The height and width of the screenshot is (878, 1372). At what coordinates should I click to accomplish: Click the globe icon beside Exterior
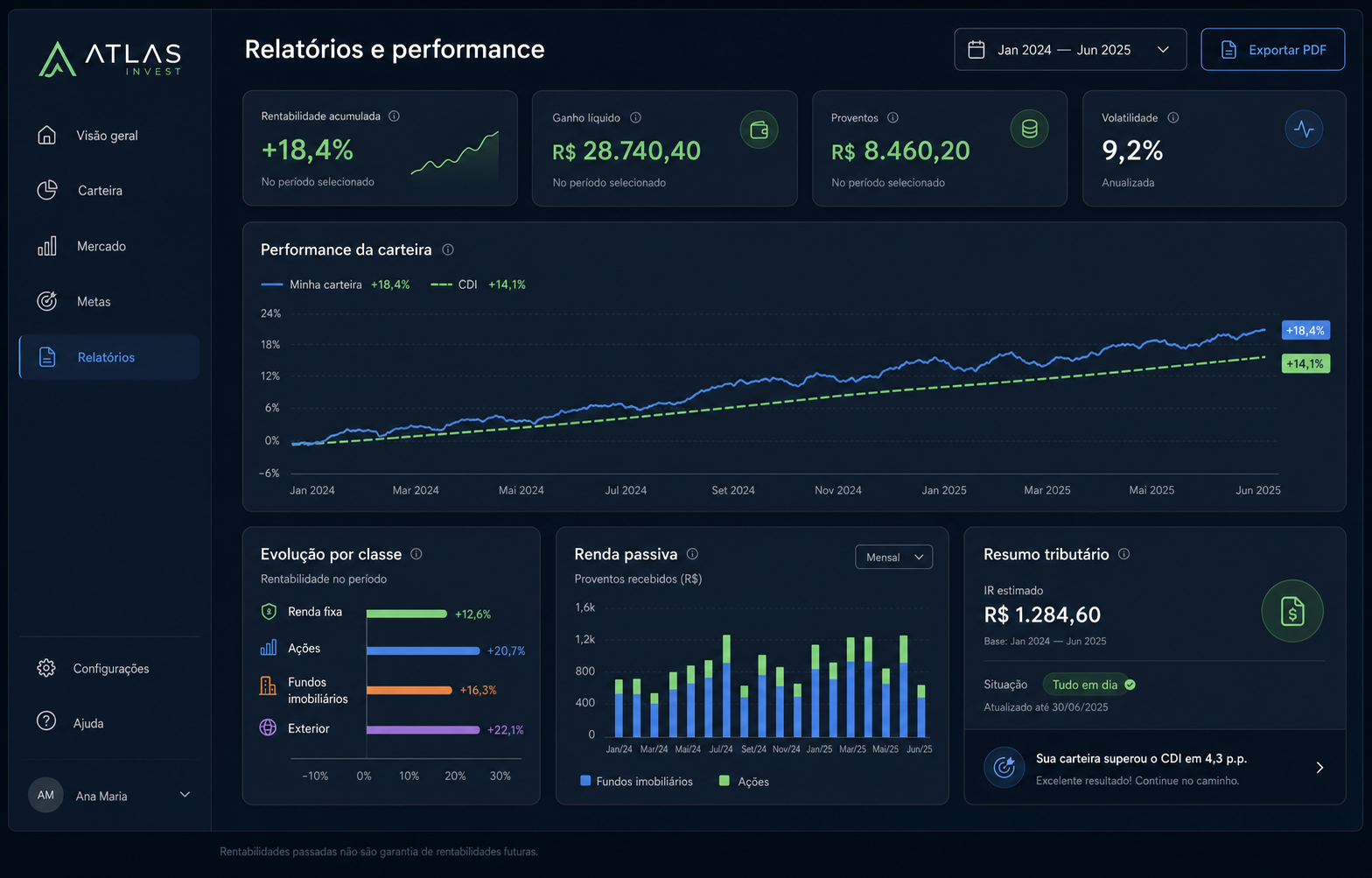268,727
